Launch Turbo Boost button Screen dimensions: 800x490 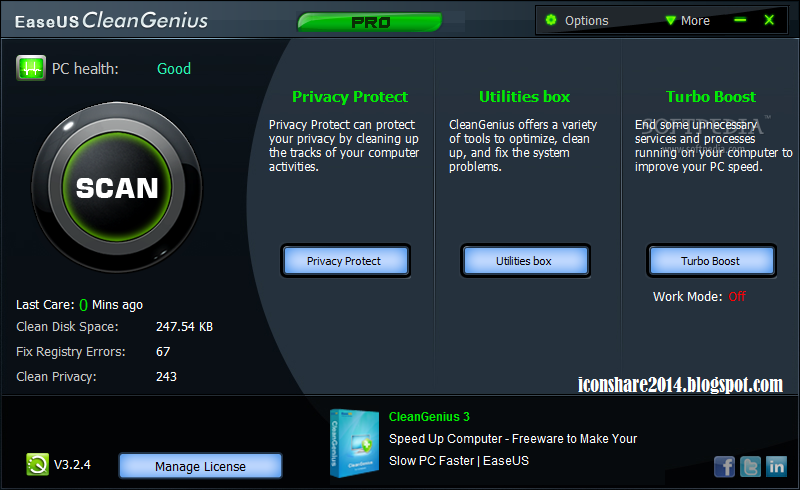[711, 261]
